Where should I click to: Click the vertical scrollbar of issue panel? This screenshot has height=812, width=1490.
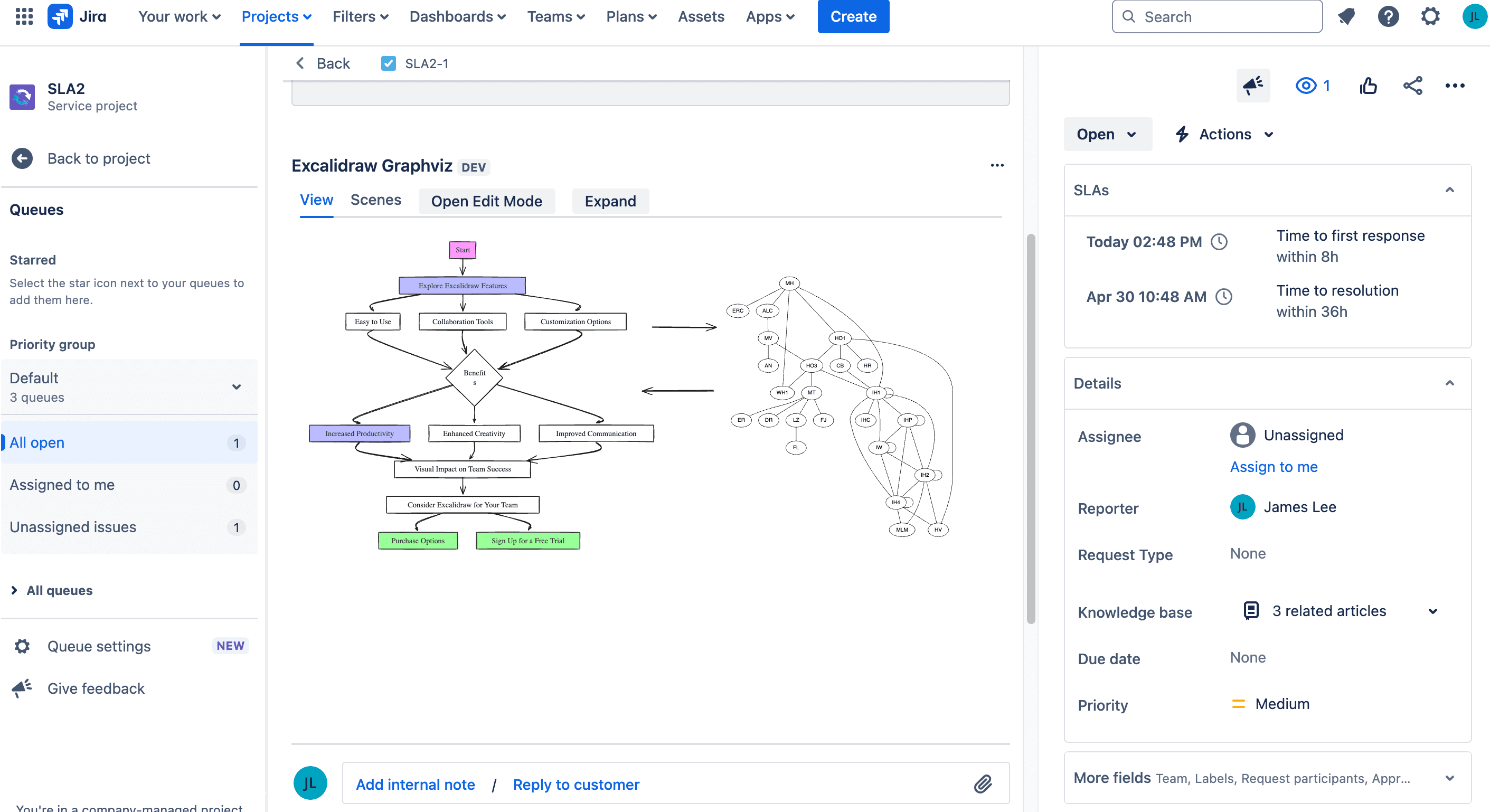point(1030,428)
